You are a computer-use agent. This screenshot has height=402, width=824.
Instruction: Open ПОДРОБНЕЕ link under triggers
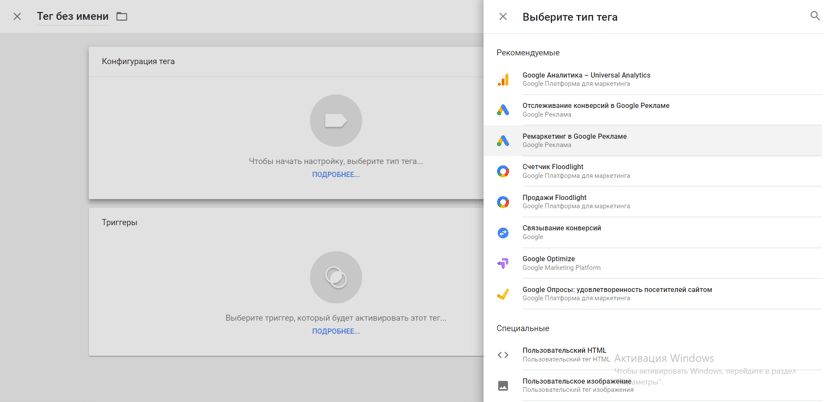[336, 331]
